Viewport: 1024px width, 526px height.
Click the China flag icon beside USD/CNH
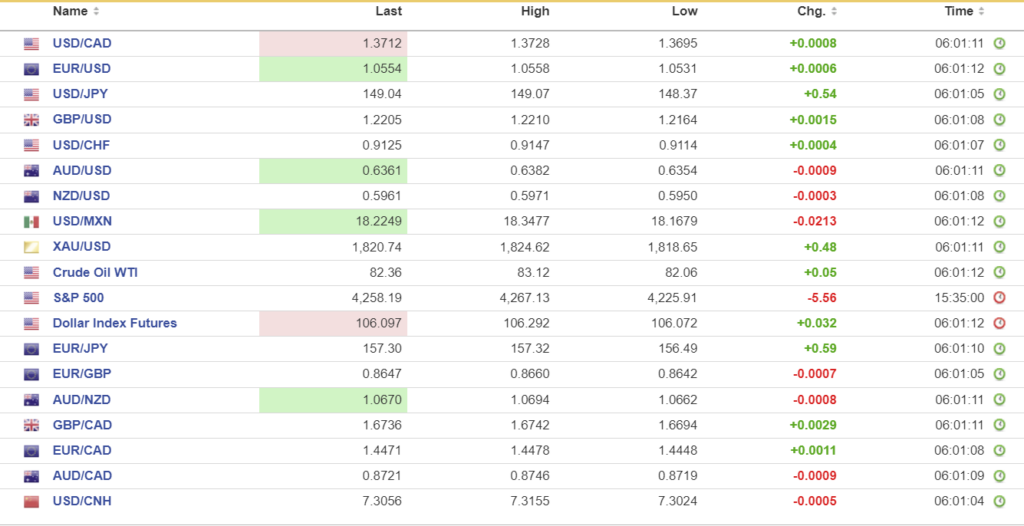coord(31,501)
